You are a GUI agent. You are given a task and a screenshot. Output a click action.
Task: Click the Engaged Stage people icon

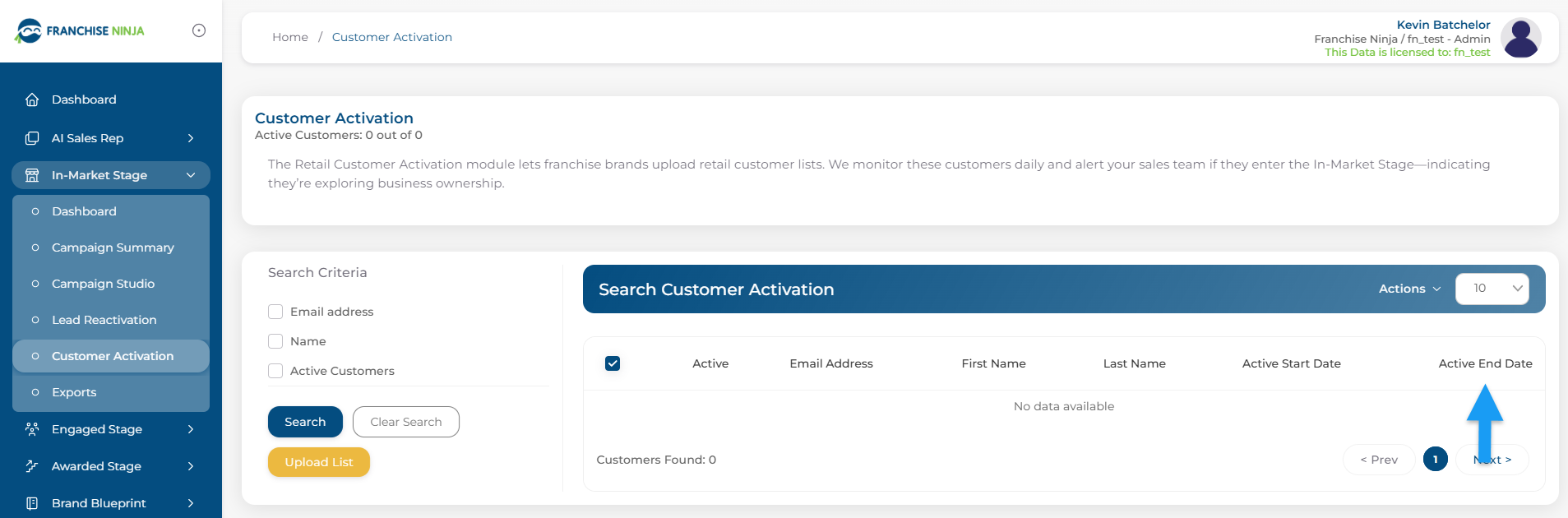[x=32, y=429]
